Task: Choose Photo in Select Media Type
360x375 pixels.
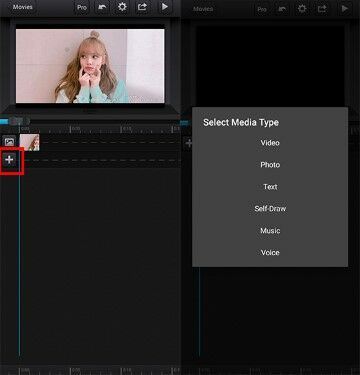Action: [270, 165]
